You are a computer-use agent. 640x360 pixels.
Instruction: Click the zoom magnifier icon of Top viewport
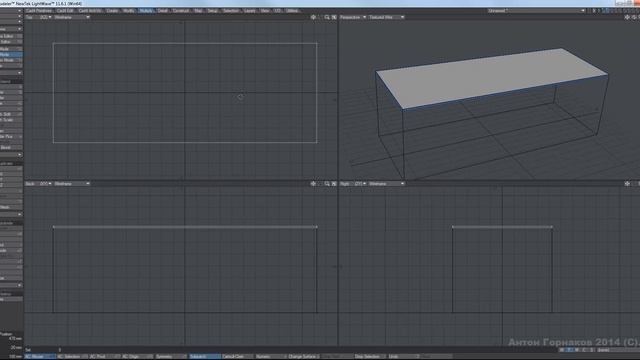(327, 18)
